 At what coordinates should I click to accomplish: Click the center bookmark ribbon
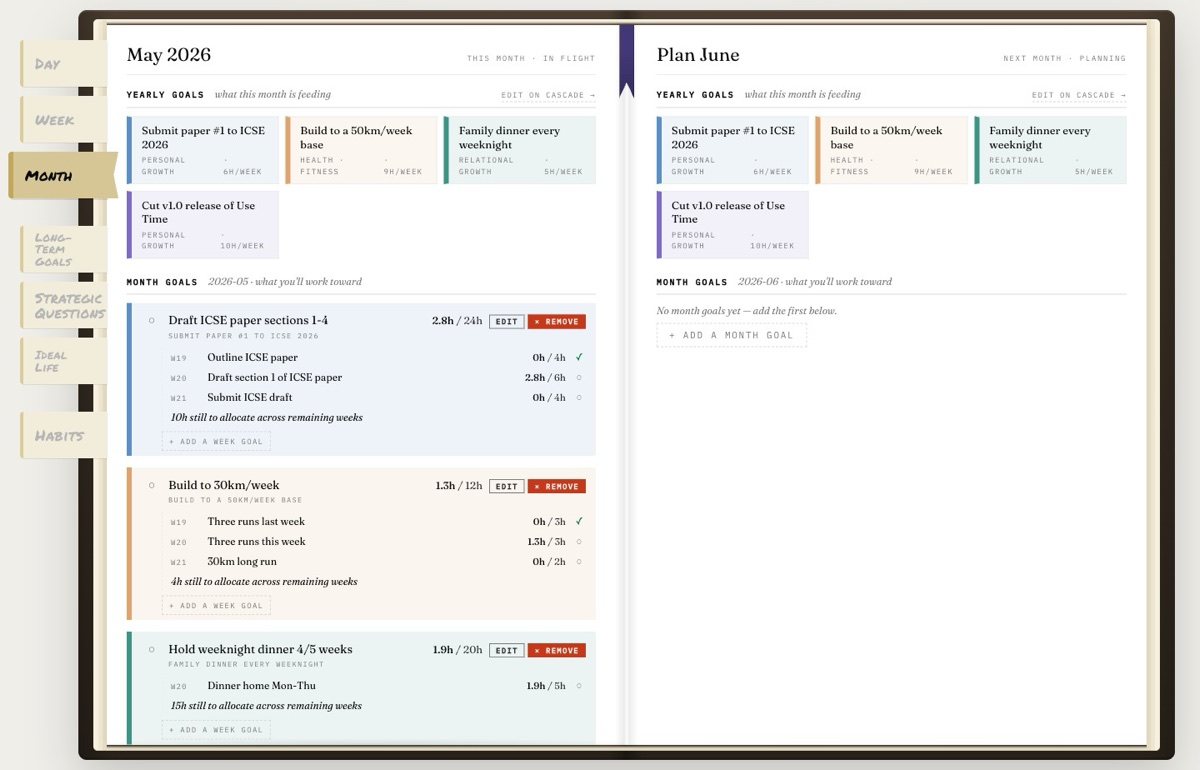point(627,60)
